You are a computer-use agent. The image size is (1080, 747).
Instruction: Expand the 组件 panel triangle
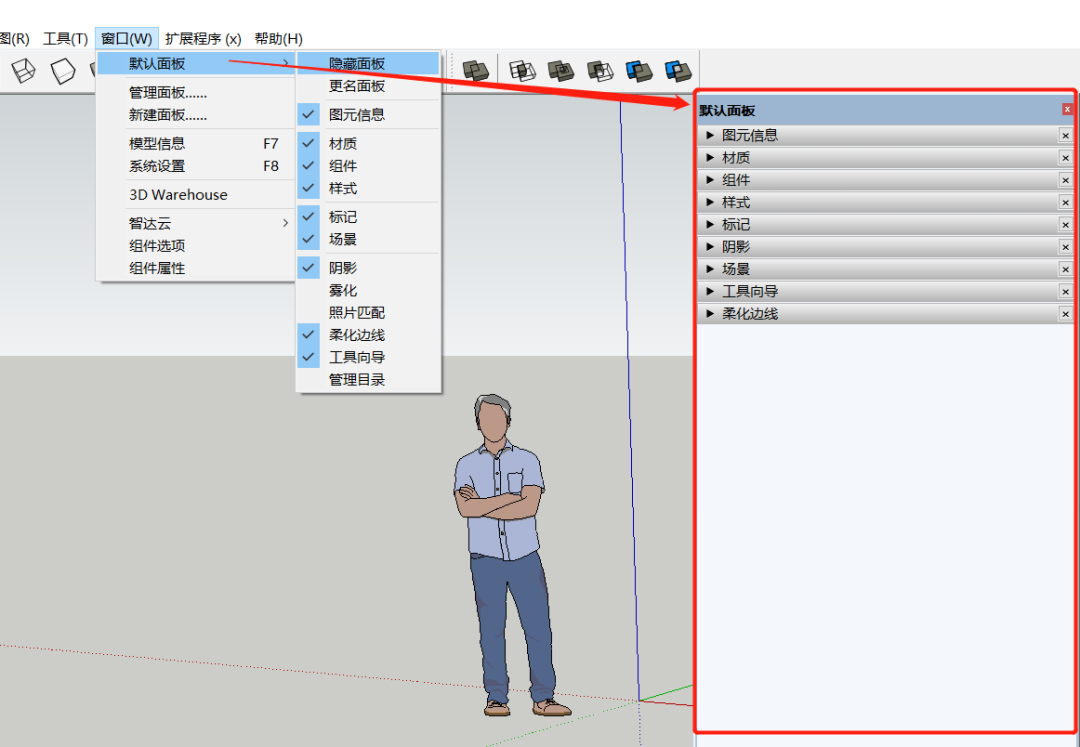click(710, 180)
